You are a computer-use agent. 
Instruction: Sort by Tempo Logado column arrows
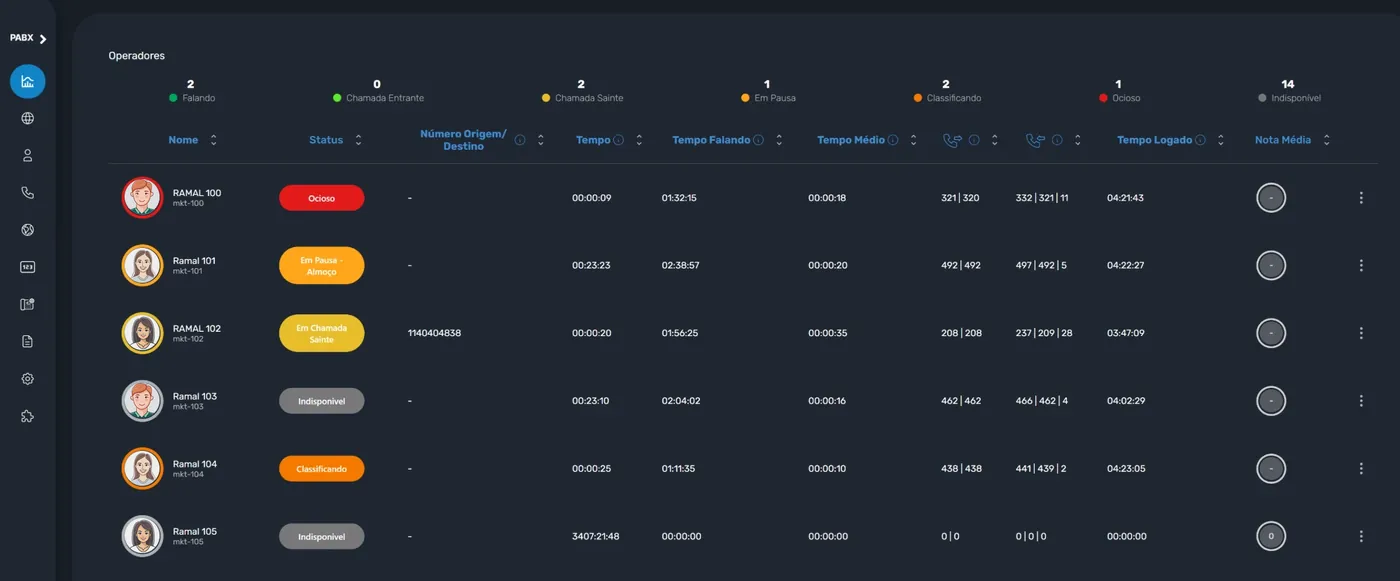1221,140
